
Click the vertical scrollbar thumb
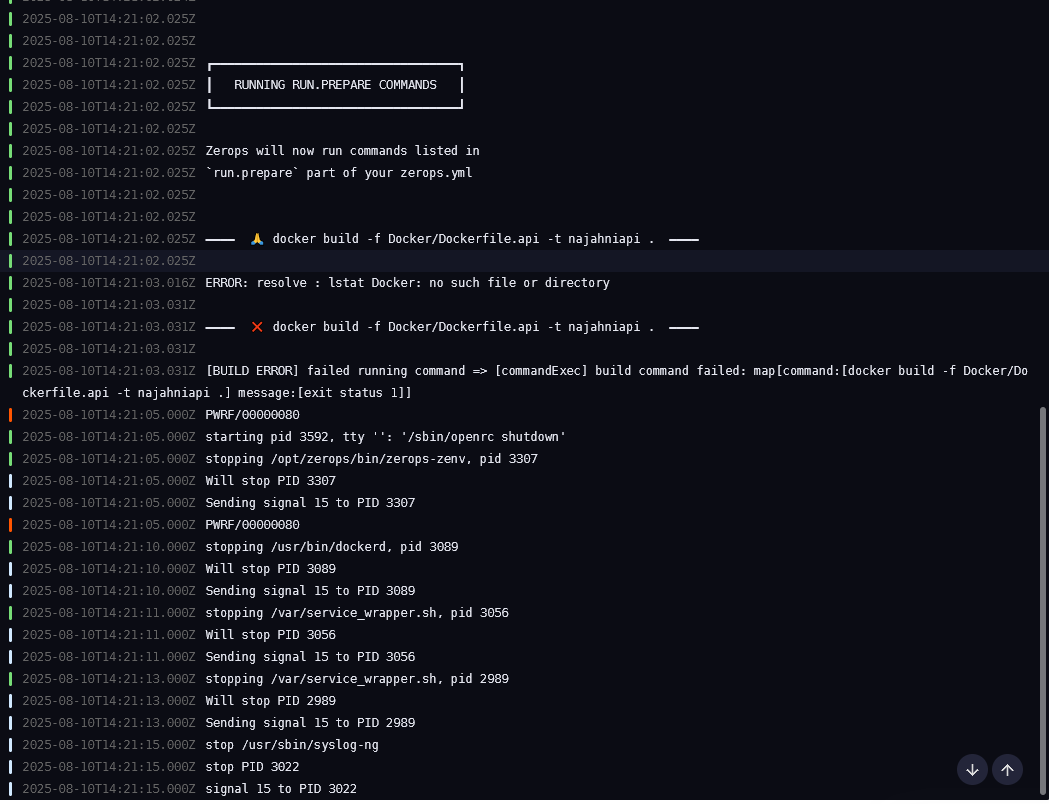1042,602
